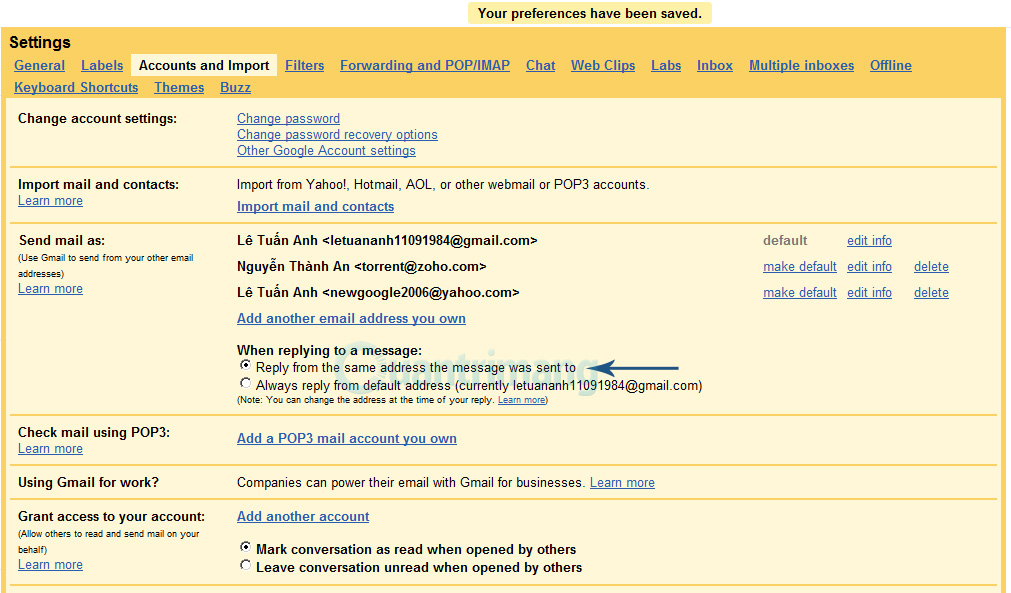1011x593 pixels.
Task: Switch to the General settings tab
Action: (x=39, y=65)
